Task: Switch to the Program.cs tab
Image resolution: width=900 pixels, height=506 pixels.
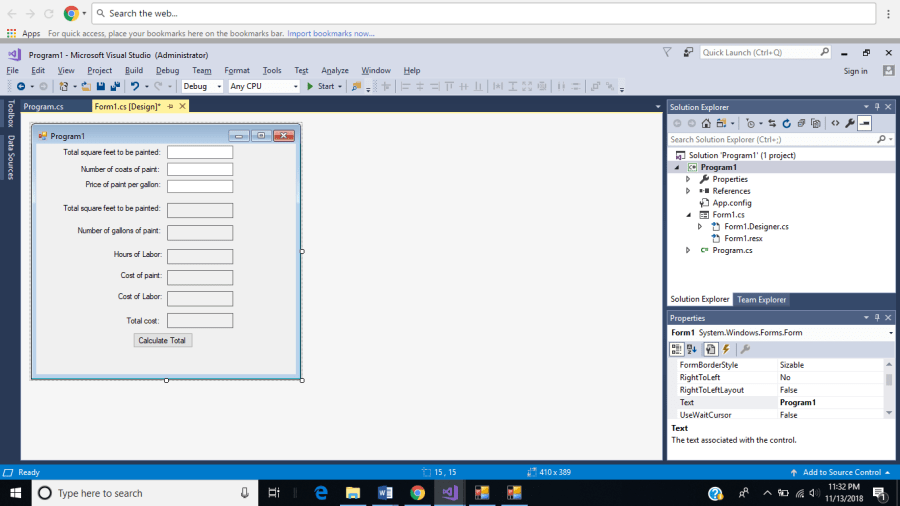Action: tap(44, 106)
